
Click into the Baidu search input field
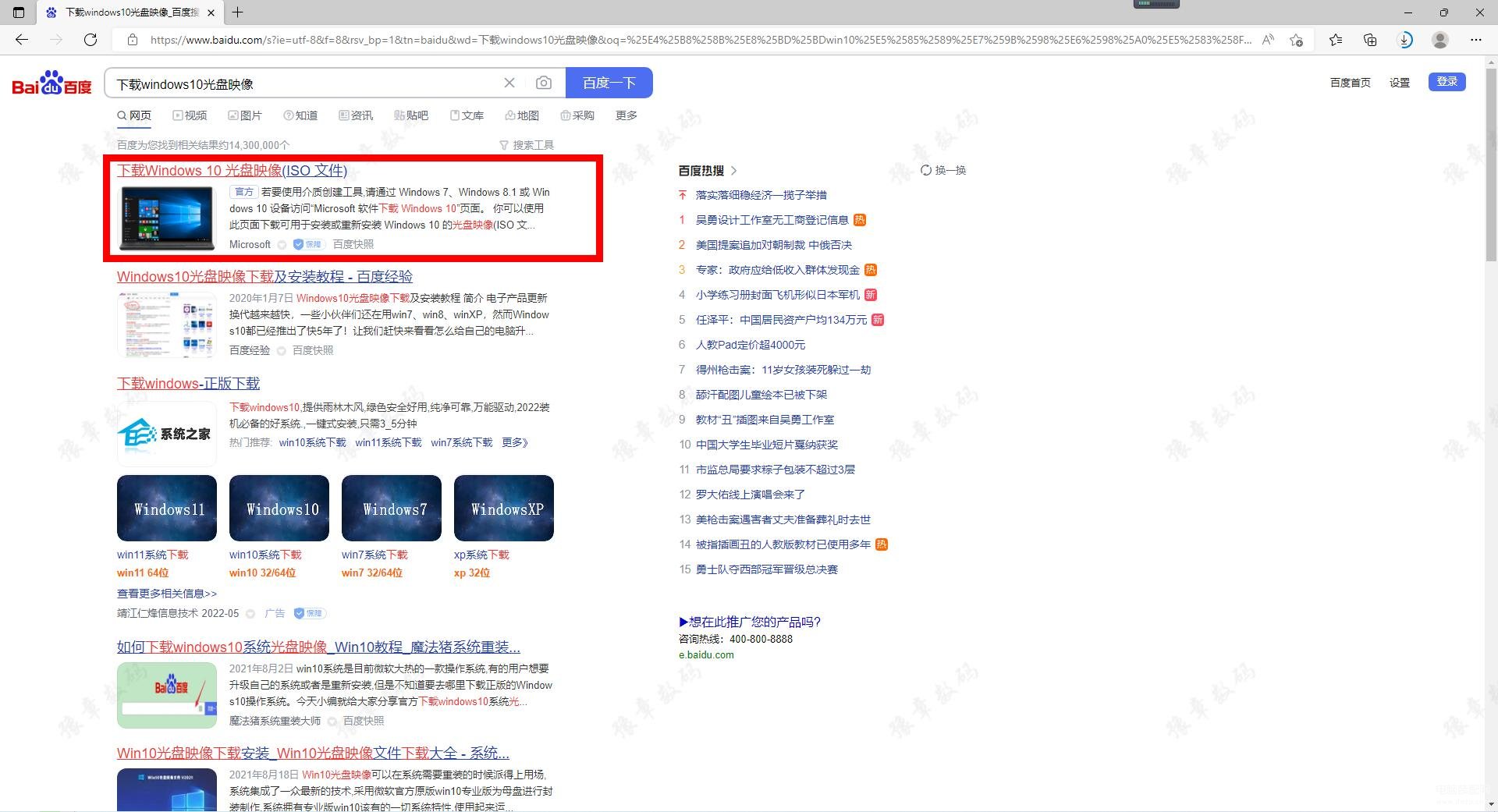(304, 83)
